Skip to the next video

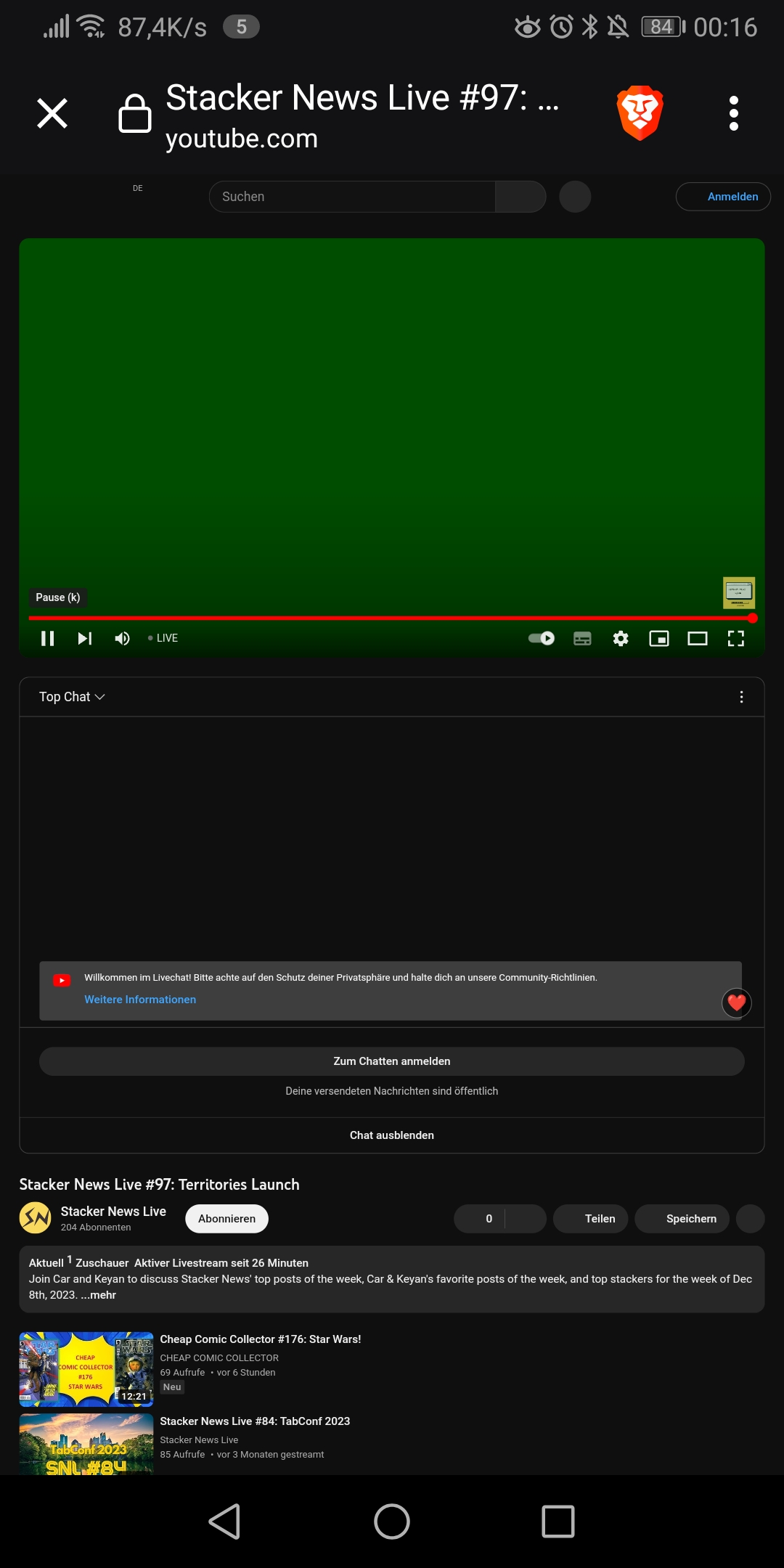click(85, 638)
